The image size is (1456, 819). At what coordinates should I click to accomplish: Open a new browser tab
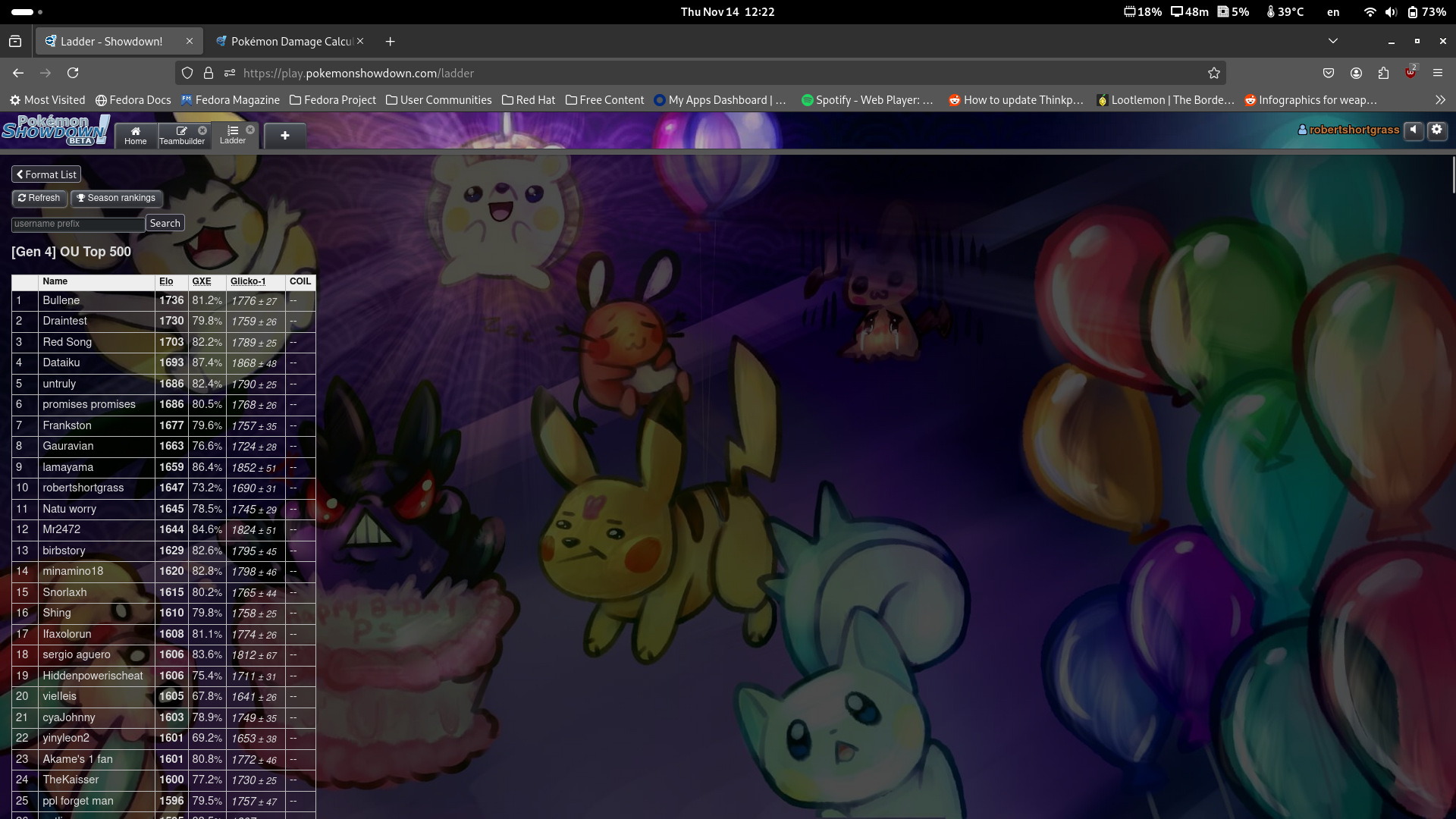390,42
